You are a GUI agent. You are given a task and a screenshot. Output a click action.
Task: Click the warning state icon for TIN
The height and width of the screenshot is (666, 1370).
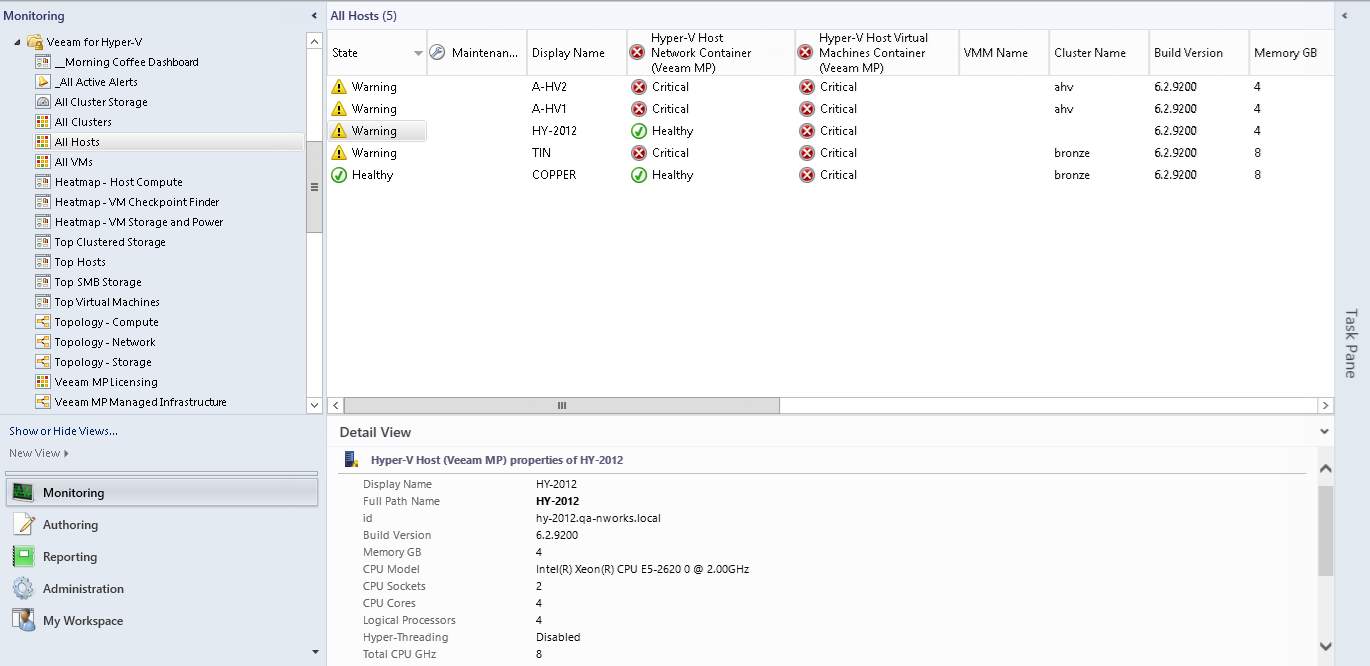[x=339, y=153]
